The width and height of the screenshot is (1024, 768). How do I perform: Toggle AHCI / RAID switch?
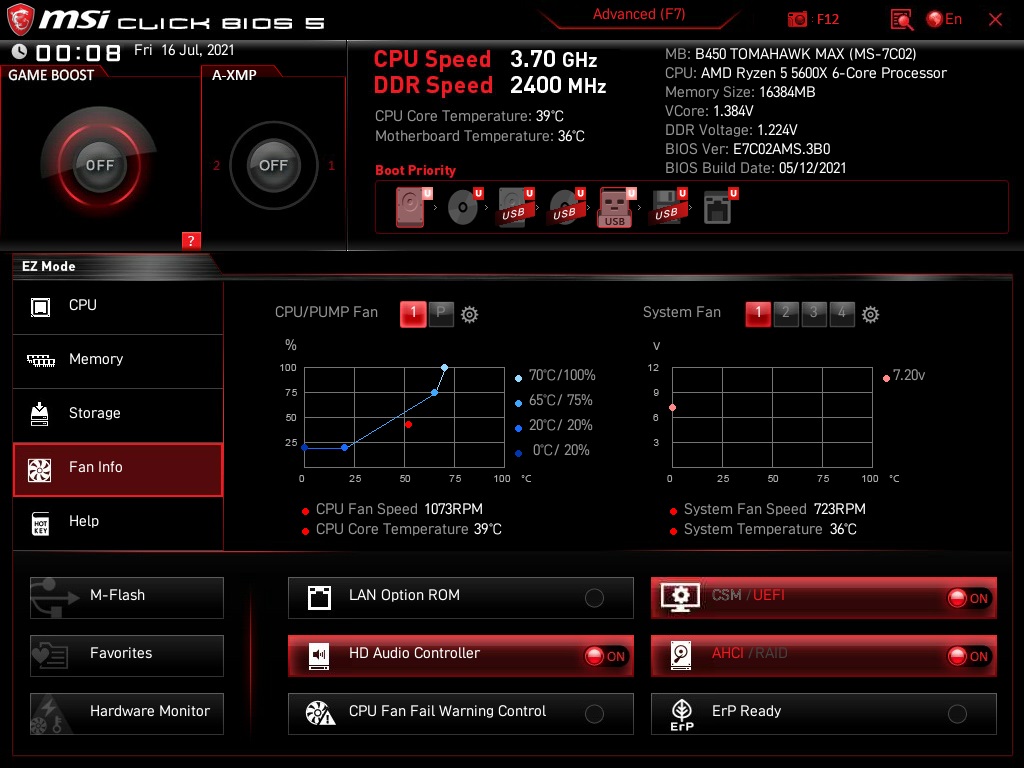[x=969, y=656]
